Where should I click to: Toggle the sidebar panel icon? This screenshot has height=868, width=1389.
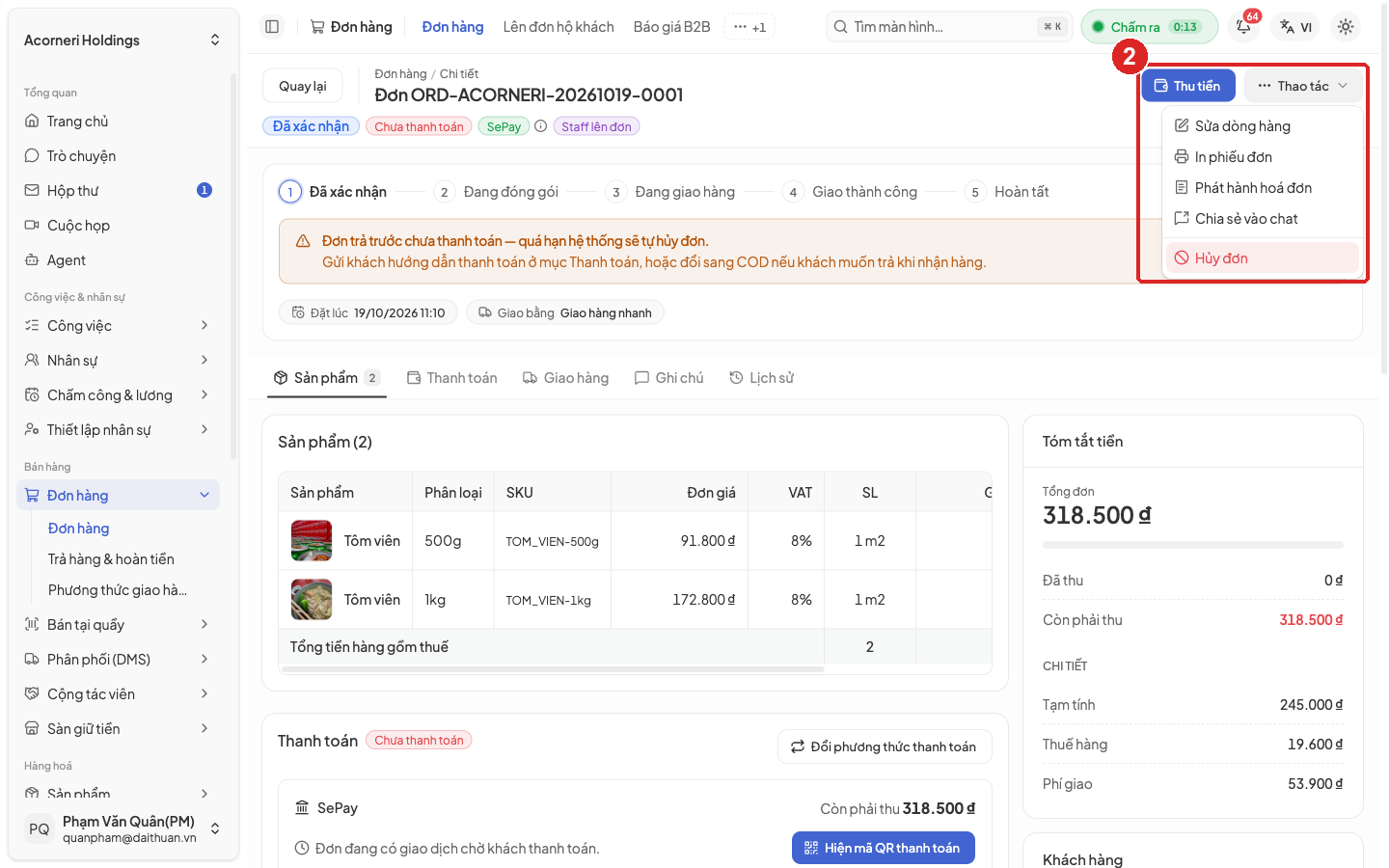pos(272,27)
